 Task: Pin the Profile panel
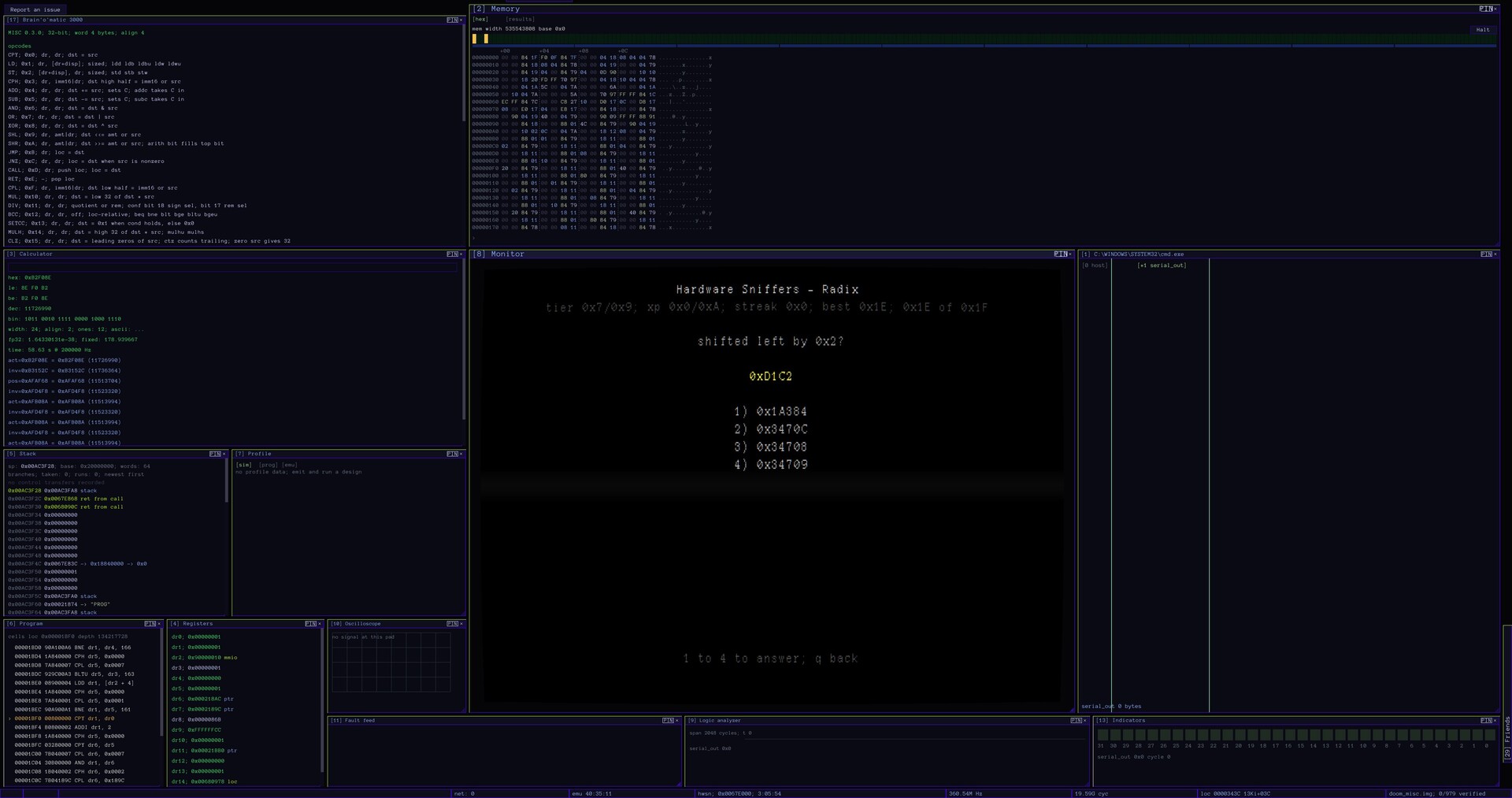tap(452, 454)
